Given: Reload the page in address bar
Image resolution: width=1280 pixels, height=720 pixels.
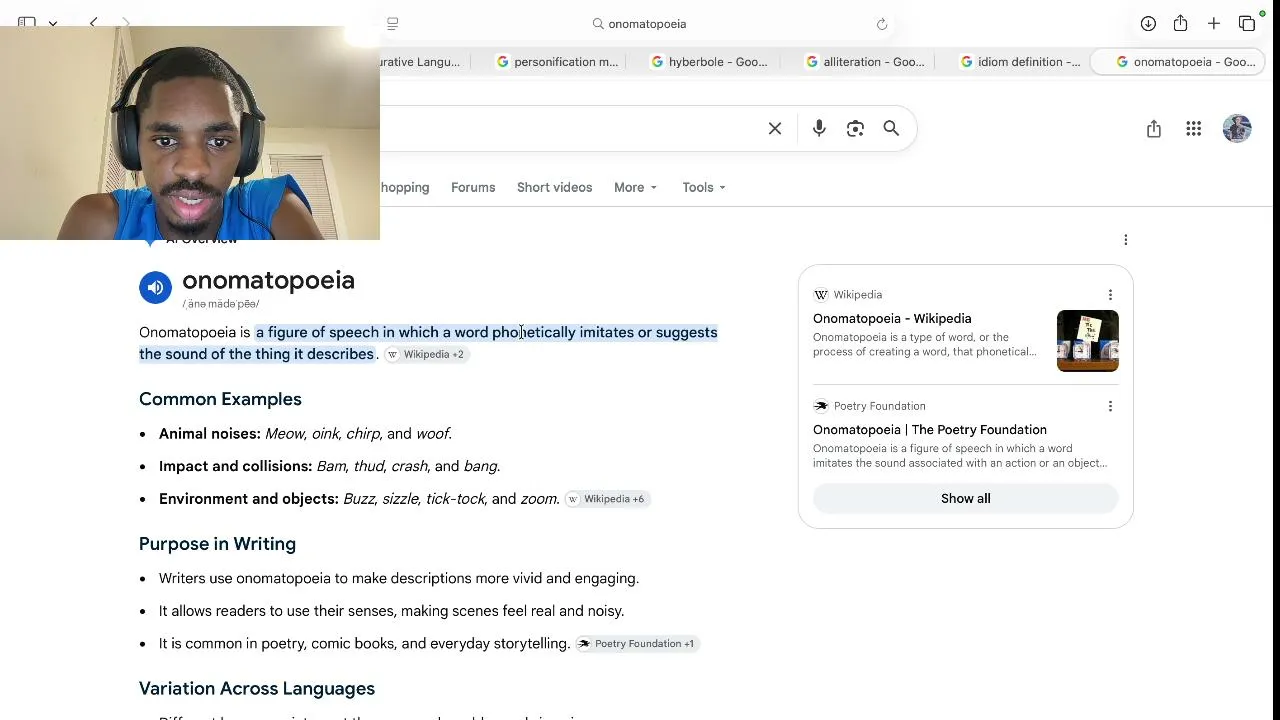Looking at the screenshot, I should (x=882, y=24).
